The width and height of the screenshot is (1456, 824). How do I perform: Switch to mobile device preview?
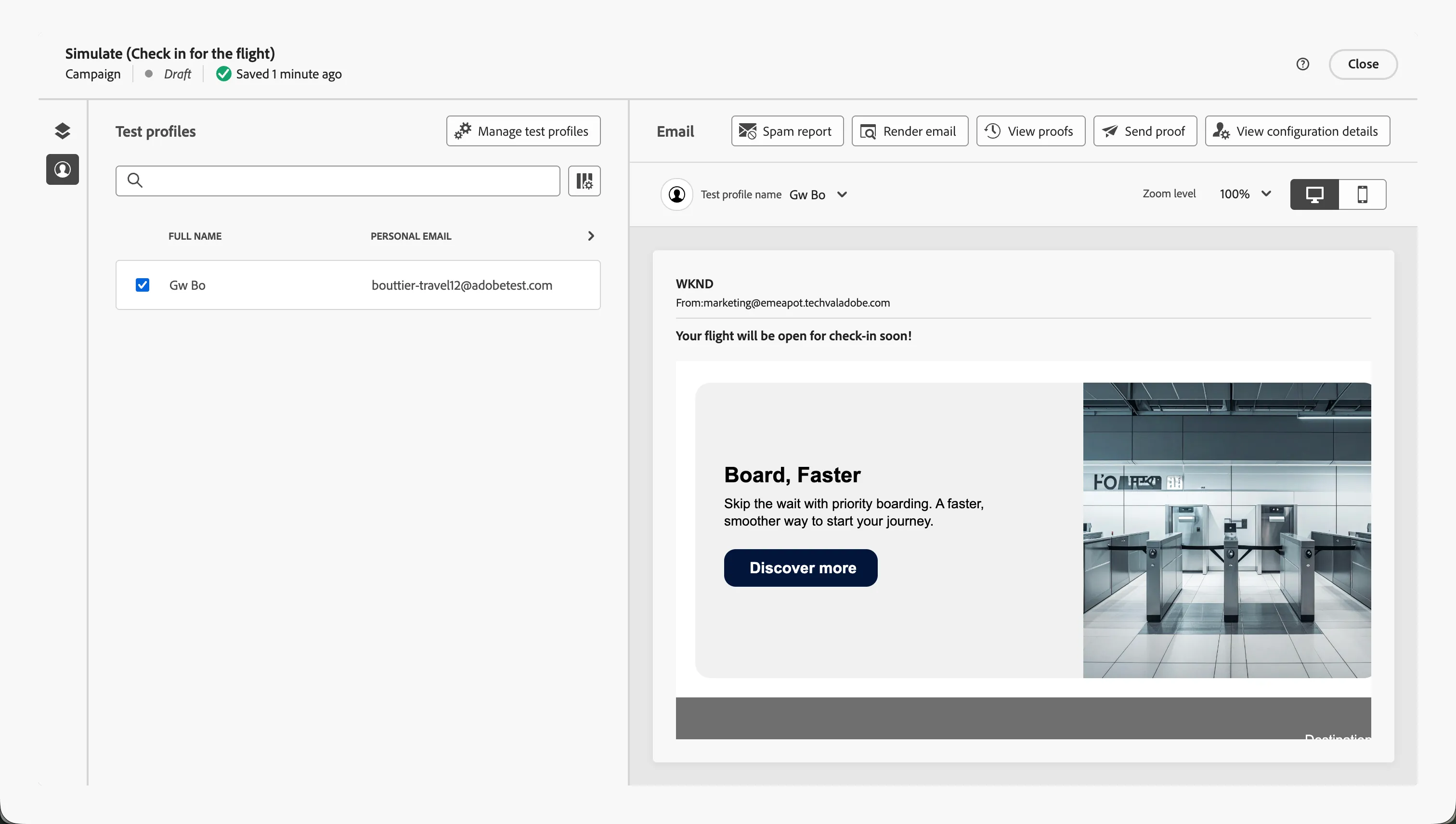point(1363,194)
